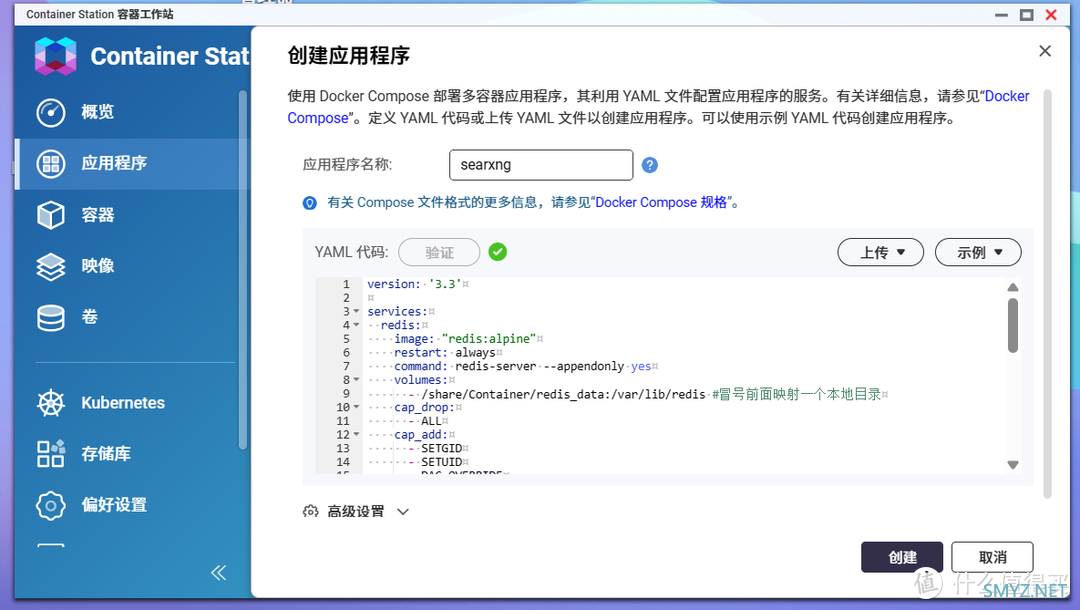
Task: Open the 存储库 registry icon
Action: pos(51,454)
